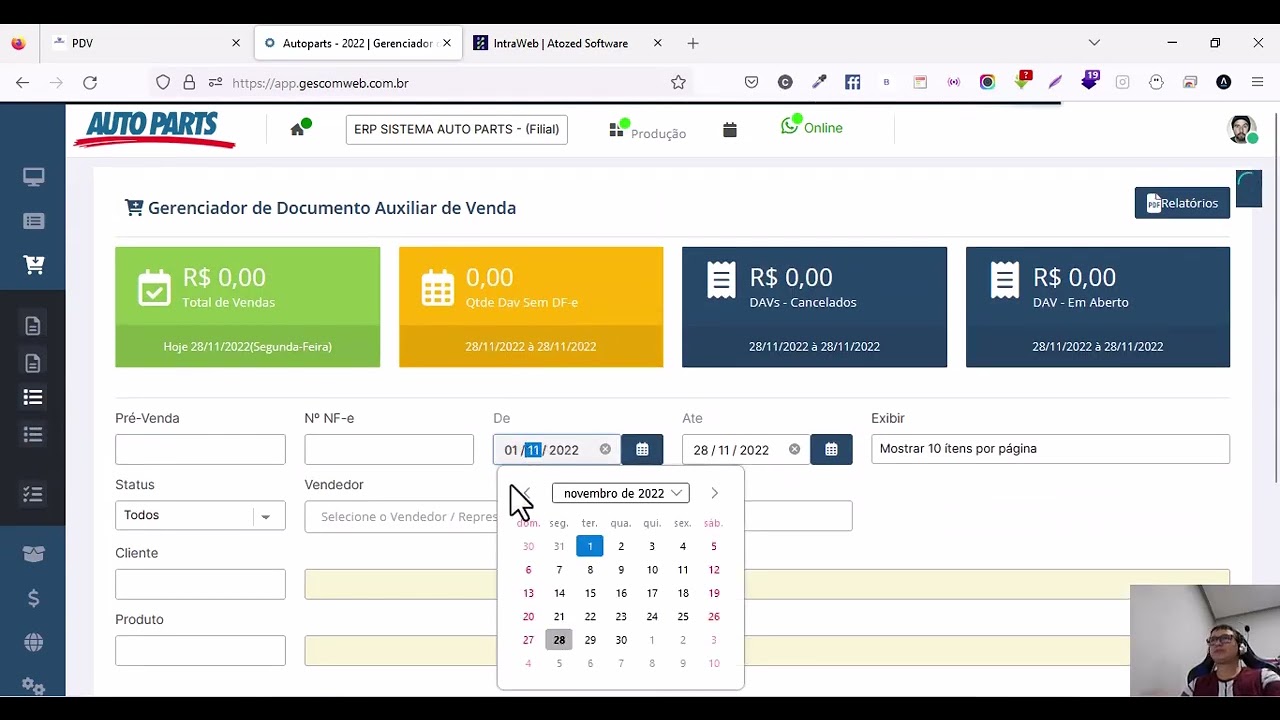The width and height of the screenshot is (1280, 720).
Task: Click the Nº NF-e input field
Action: (389, 450)
